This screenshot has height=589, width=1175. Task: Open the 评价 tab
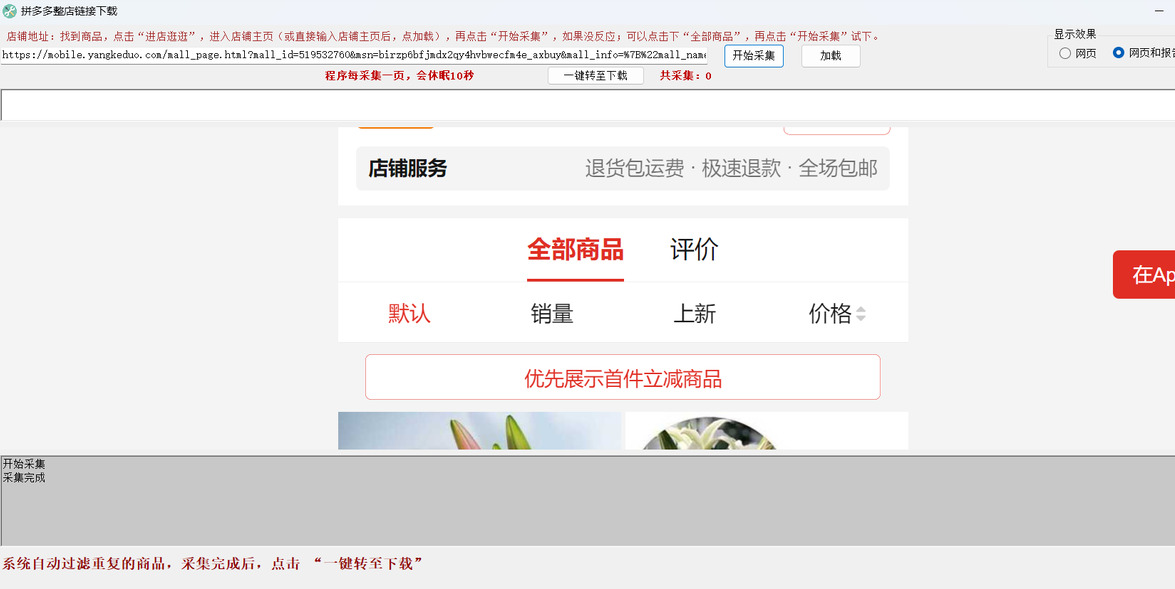coord(694,250)
